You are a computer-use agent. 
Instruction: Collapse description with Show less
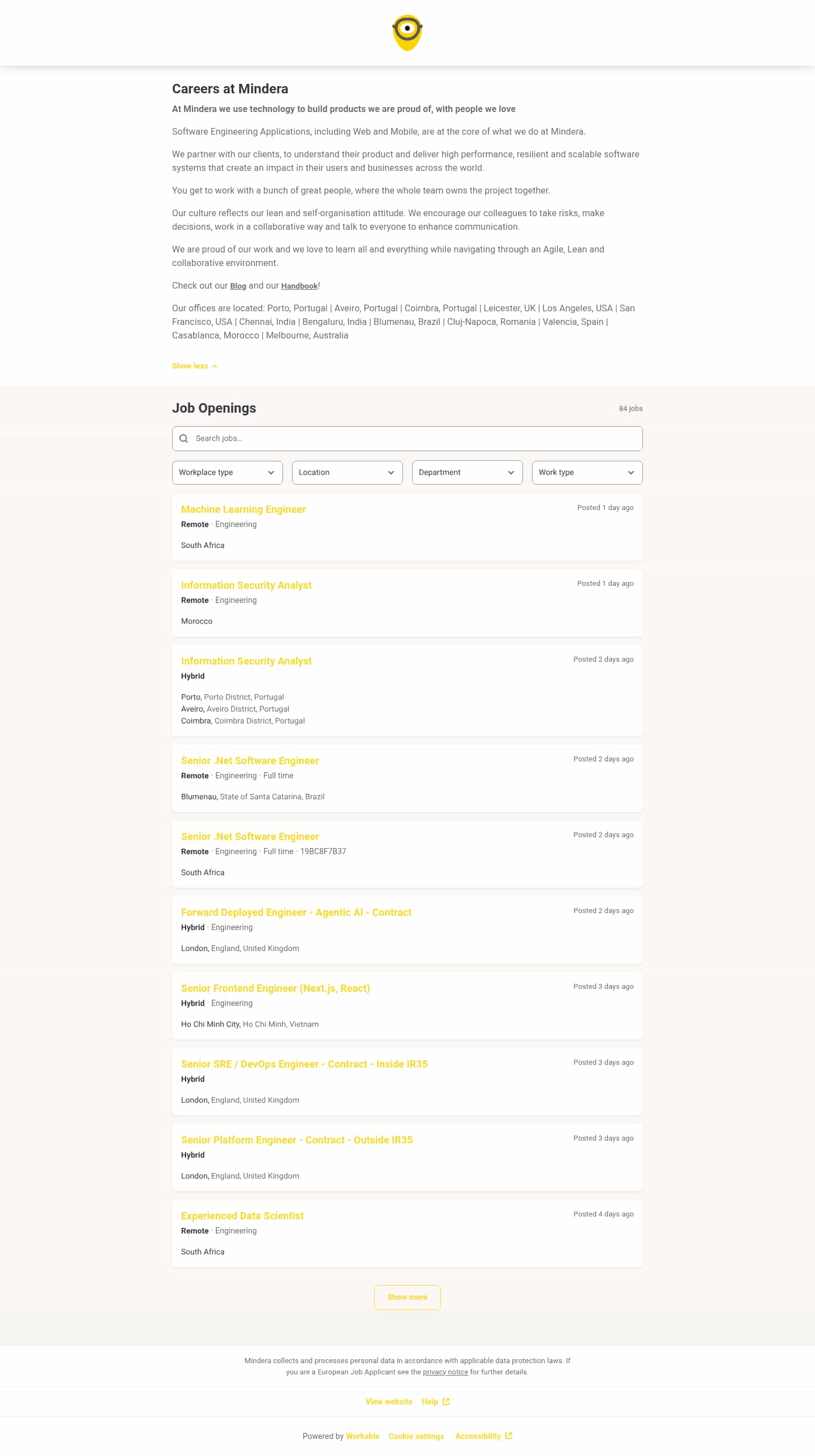(194, 366)
